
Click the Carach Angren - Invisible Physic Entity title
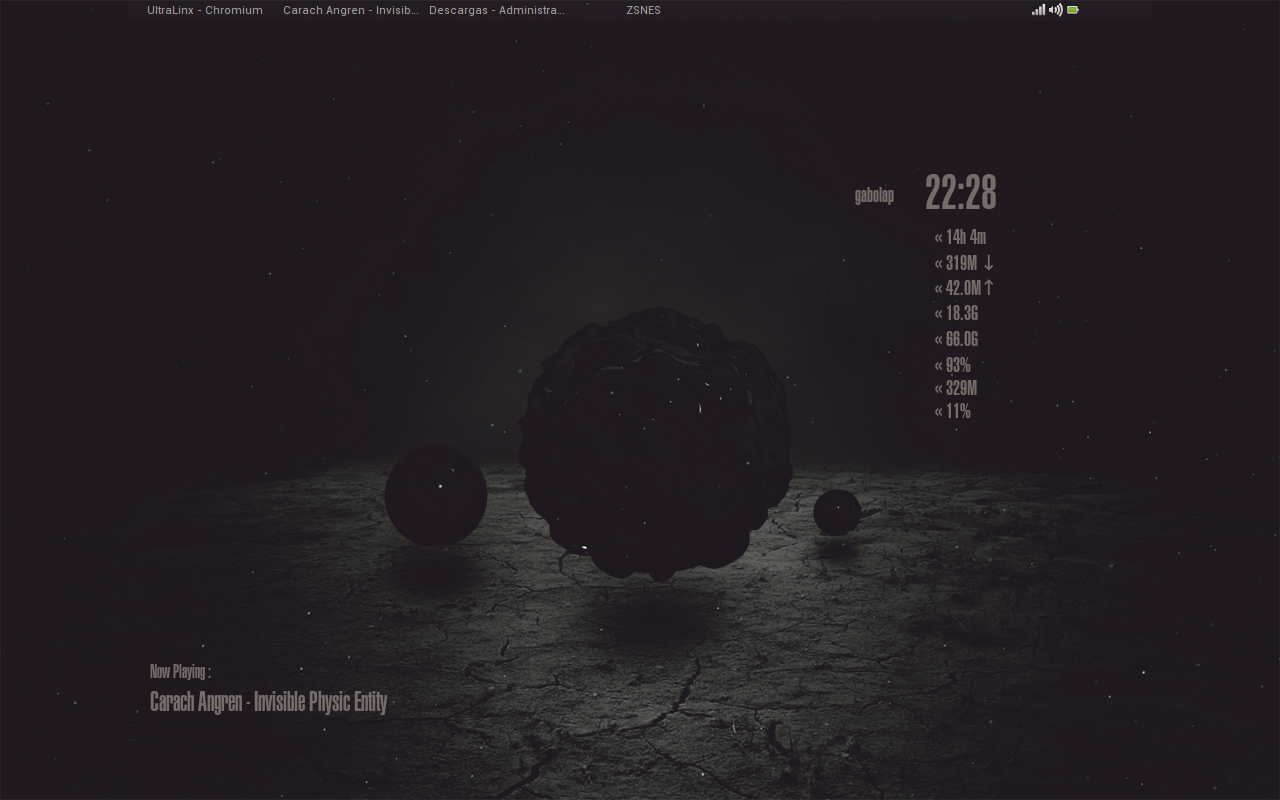(x=268, y=702)
